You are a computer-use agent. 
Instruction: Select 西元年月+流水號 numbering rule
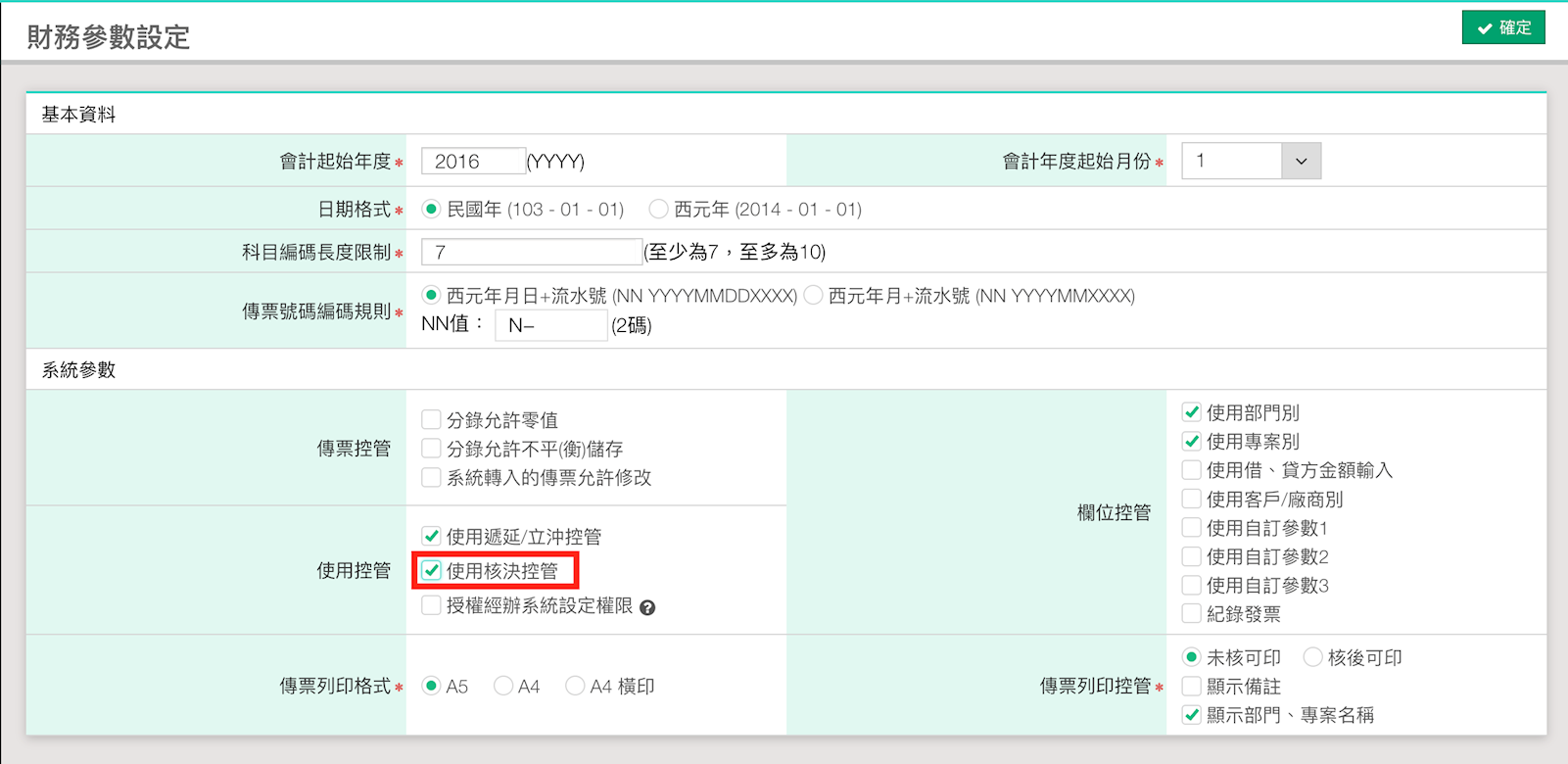click(813, 296)
